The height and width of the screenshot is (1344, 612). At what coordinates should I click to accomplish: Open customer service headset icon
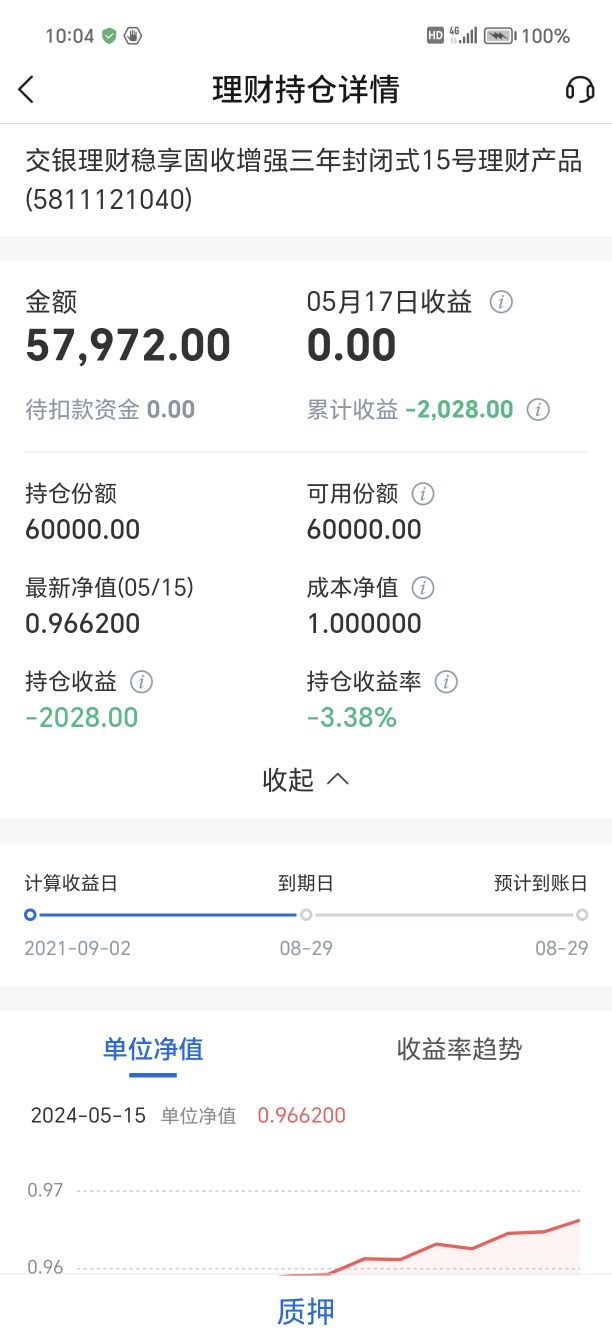click(x=580, y=90)
